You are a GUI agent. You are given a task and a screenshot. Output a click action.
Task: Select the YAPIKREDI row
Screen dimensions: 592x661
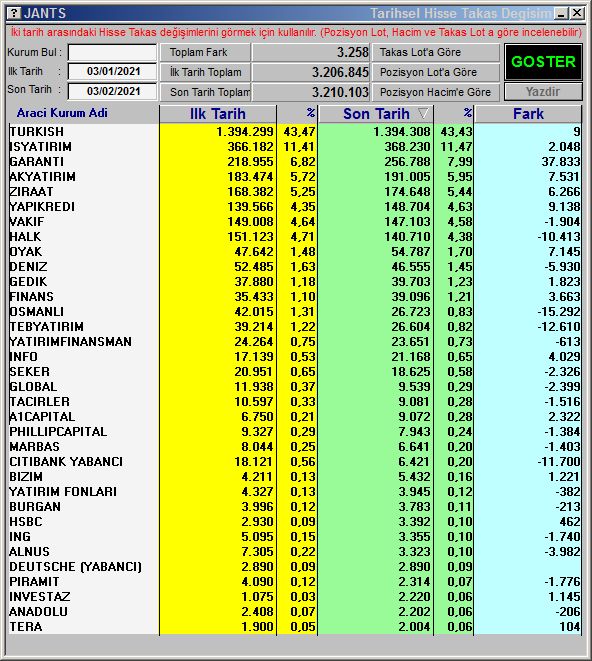pyautogui.click(x=295, y=207)
